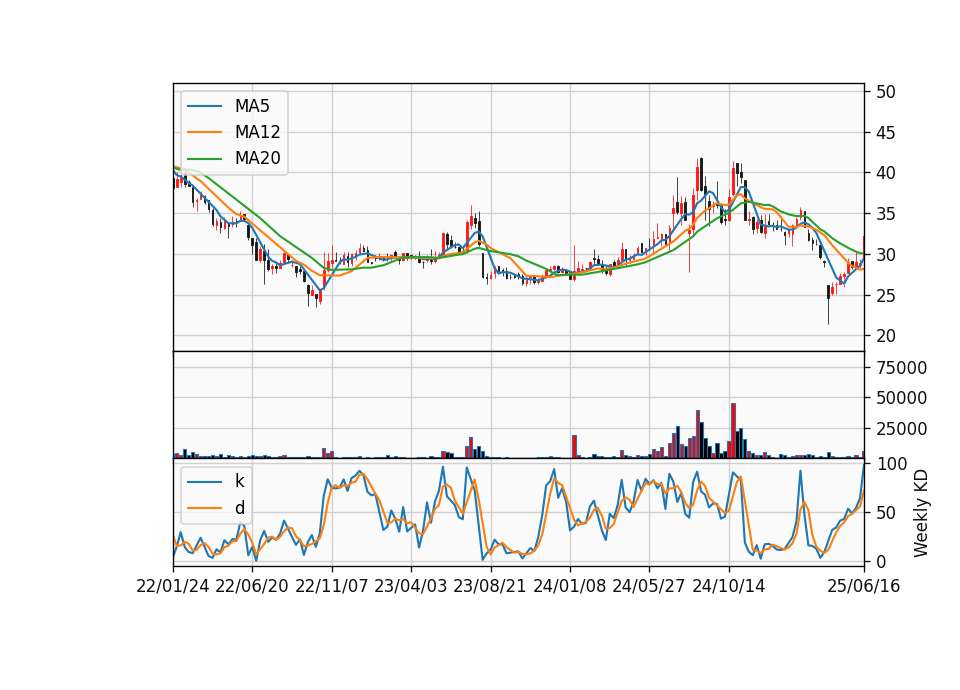Click volume axis value 75000
The image size is (960, 690).
coord(902,367)
